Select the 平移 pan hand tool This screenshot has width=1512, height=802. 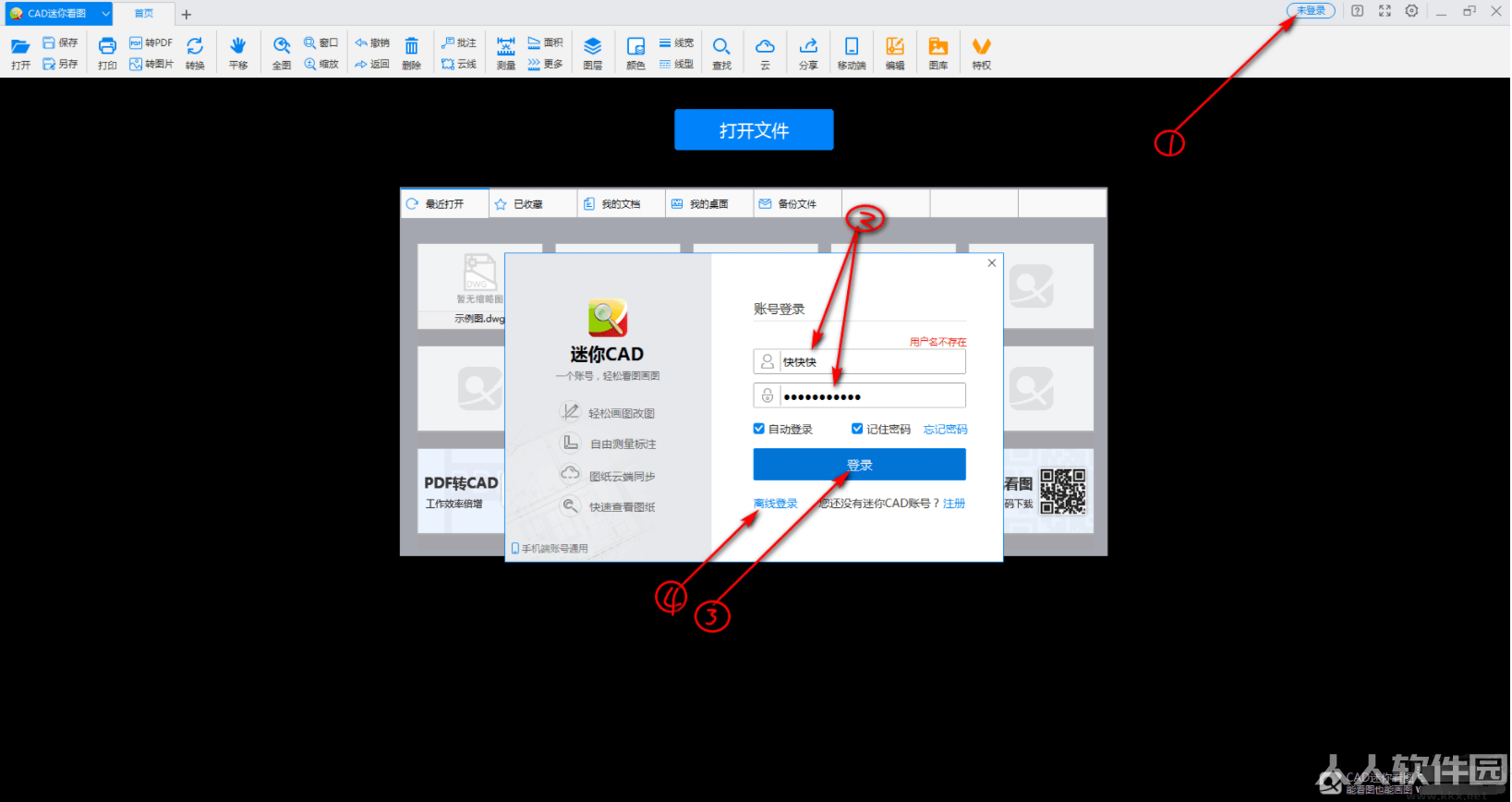[x=238, y=46]
